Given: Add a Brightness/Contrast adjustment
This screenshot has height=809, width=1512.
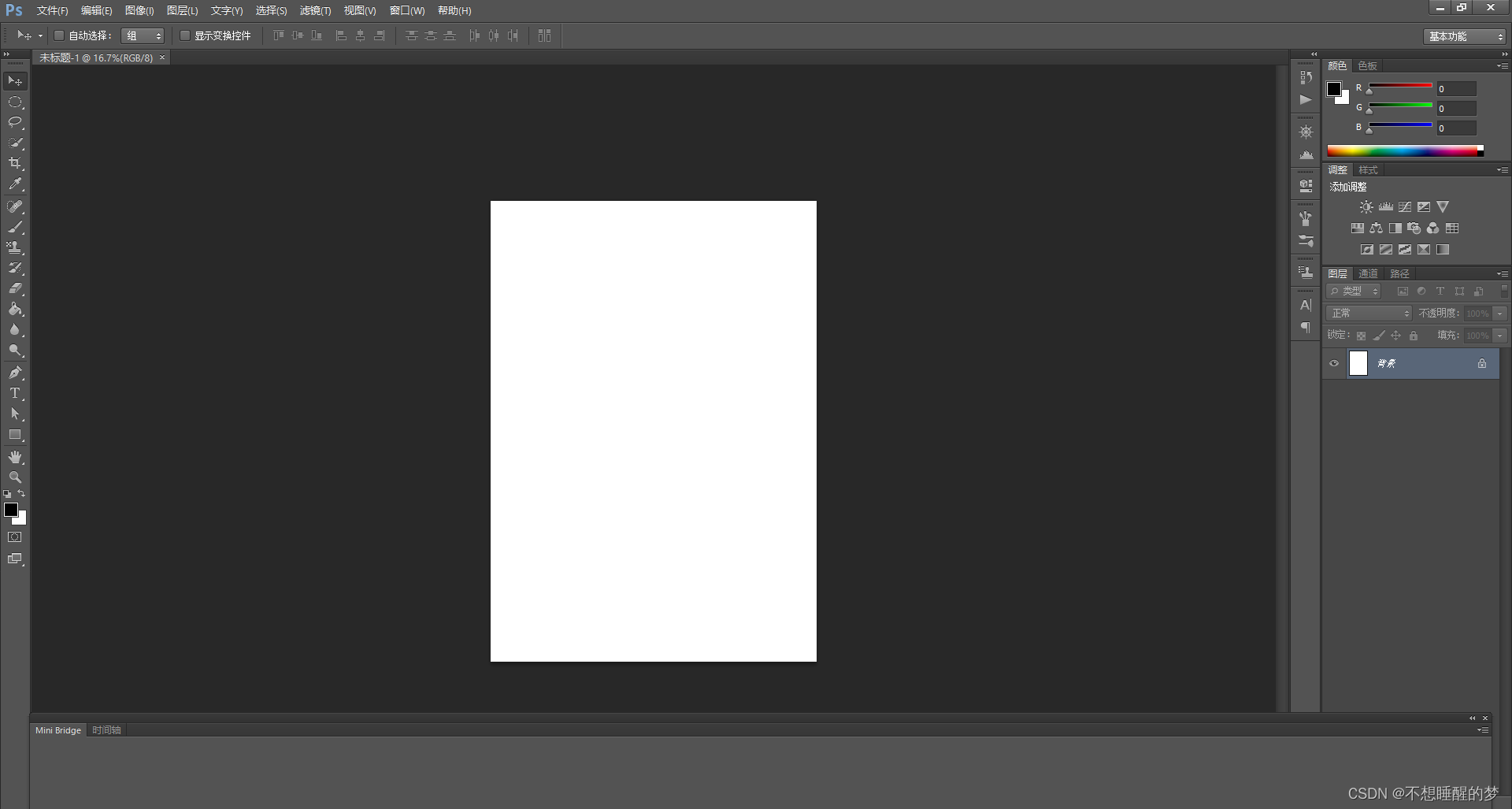Looking at the screenshot, I should point(1366,206).
